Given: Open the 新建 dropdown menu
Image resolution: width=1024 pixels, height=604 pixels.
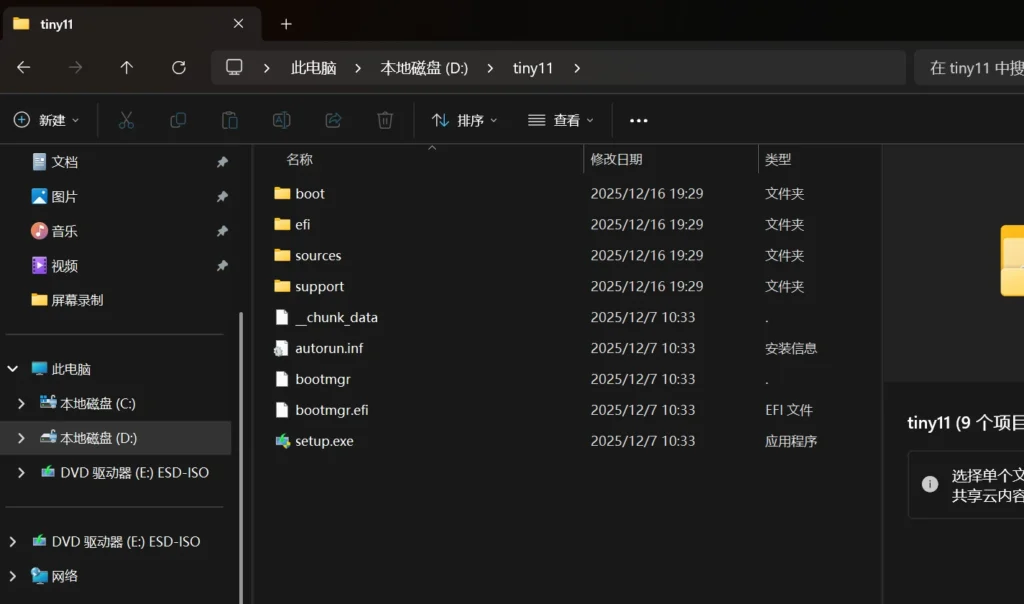Looking at the screenshot, I should click(47, 120).
